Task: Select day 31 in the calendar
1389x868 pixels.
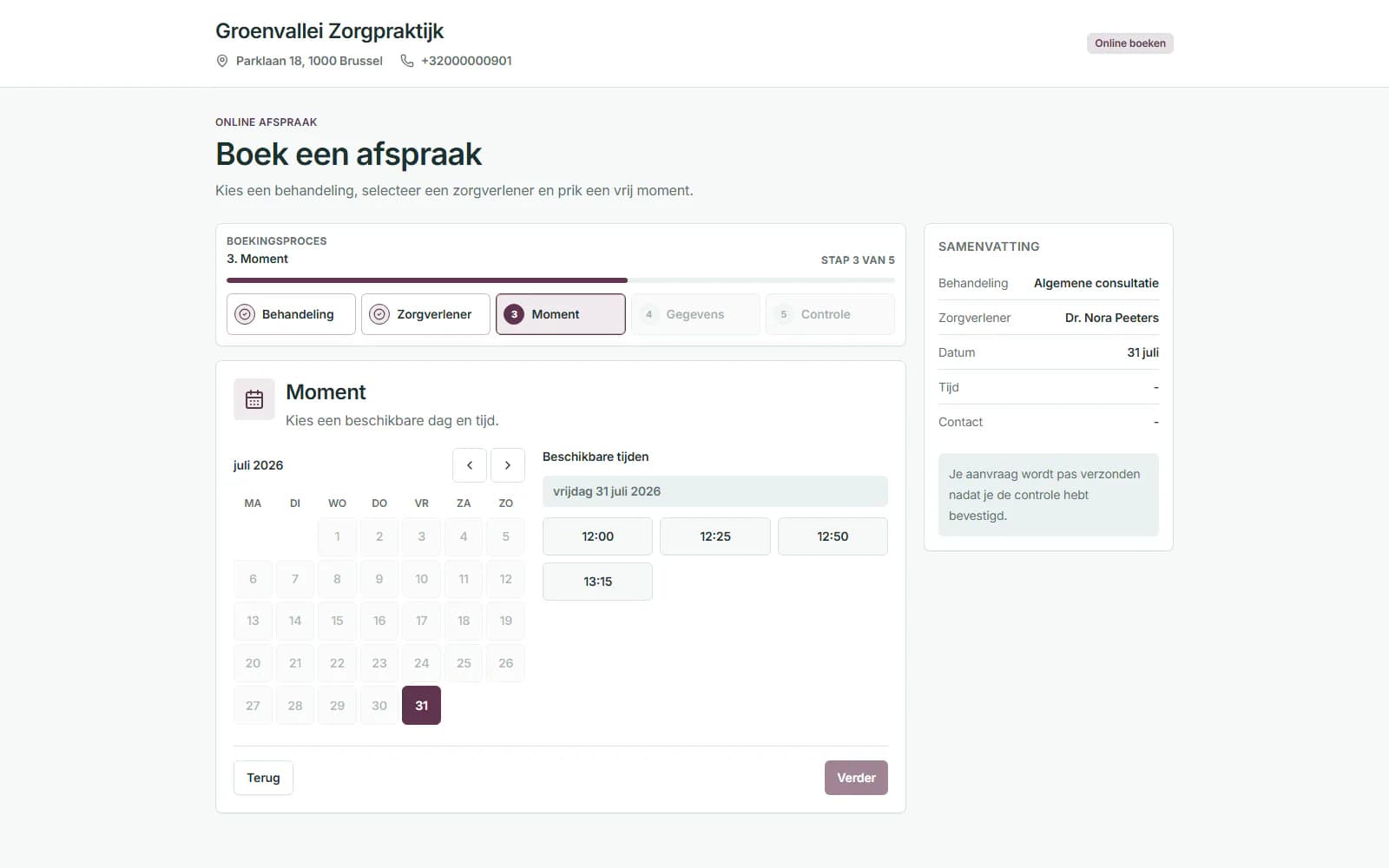Action: point(421,706)
